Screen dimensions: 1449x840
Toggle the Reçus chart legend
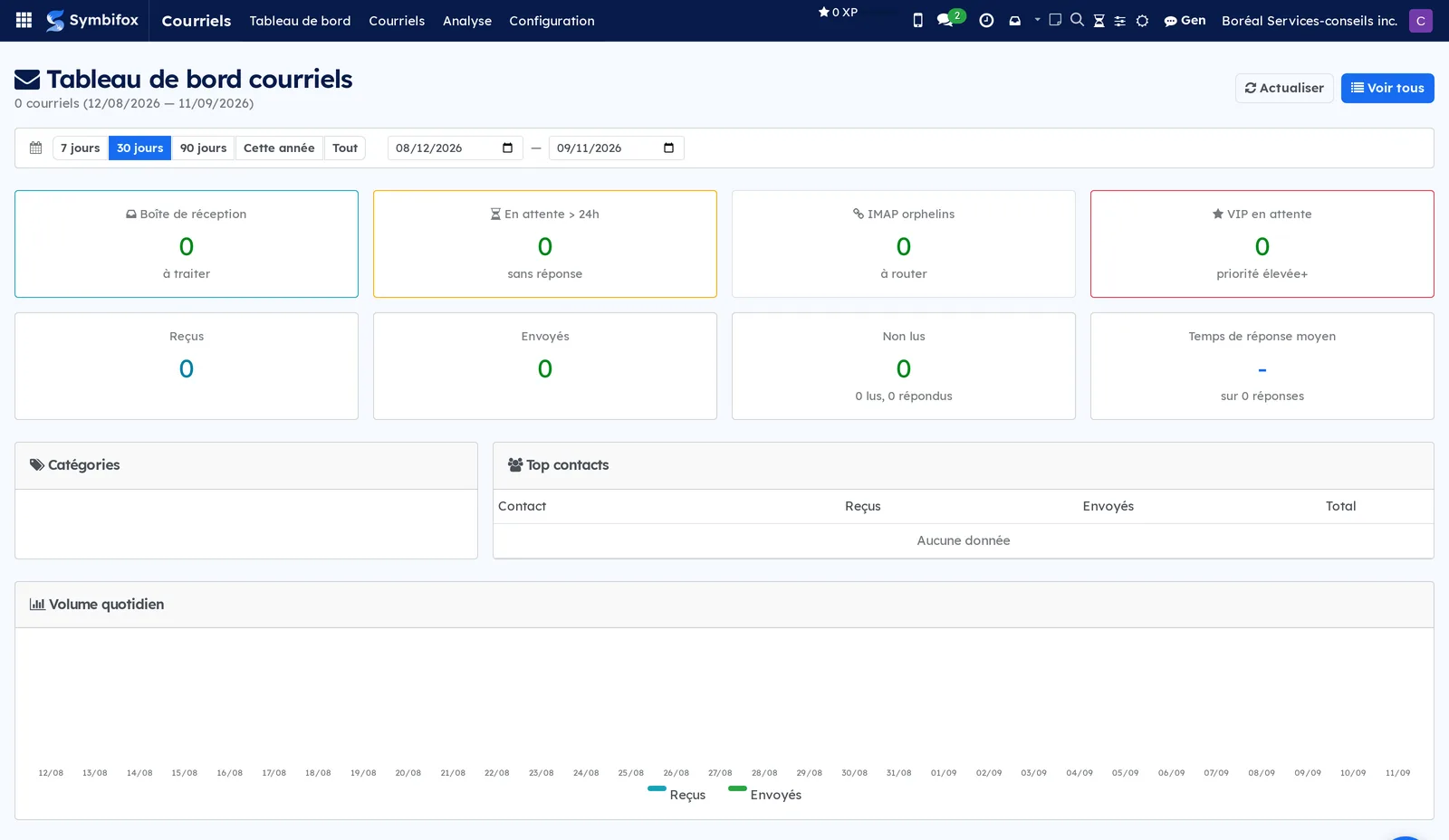point(677,793)
